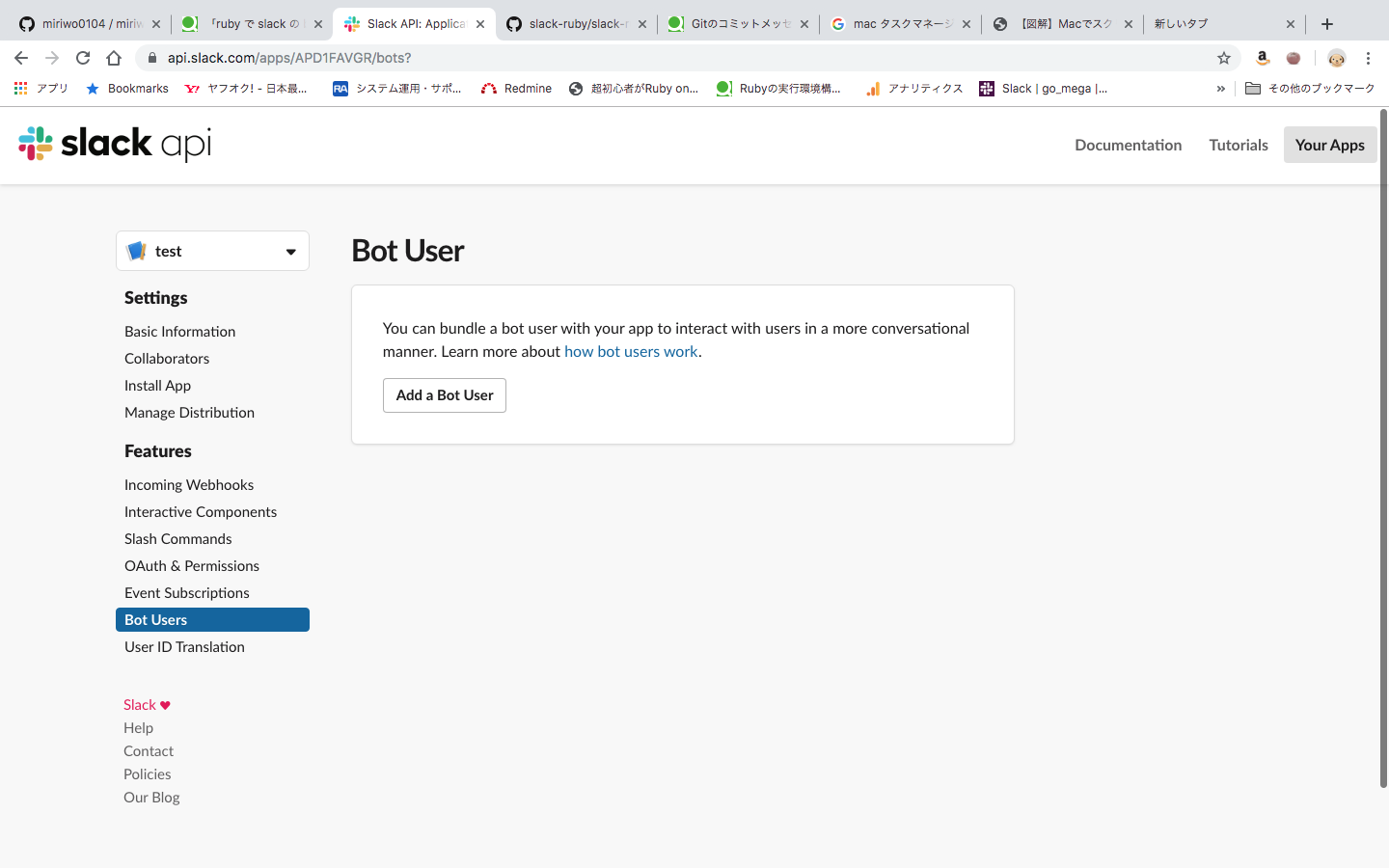1389x868 pixels.
Task: Go to Install App
Action: coord(158,385)
